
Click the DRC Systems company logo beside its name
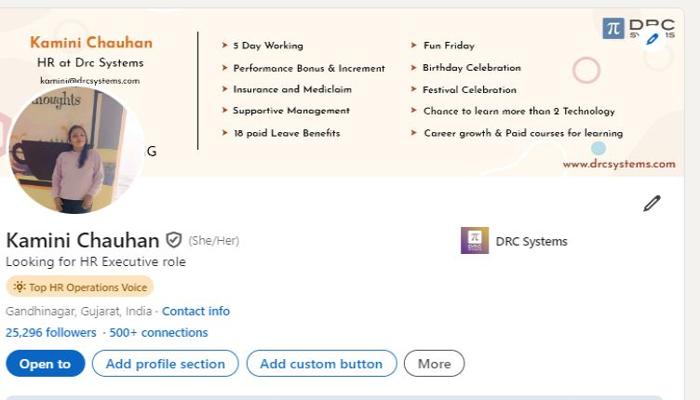click(475, 241)
